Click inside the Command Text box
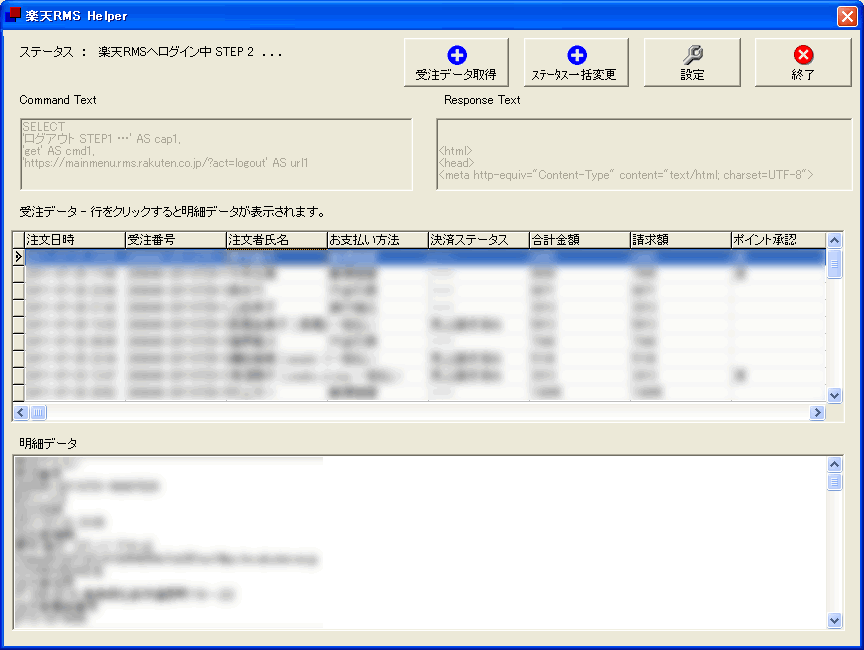This screenshot has width=864, height=650. pos(215,154)
